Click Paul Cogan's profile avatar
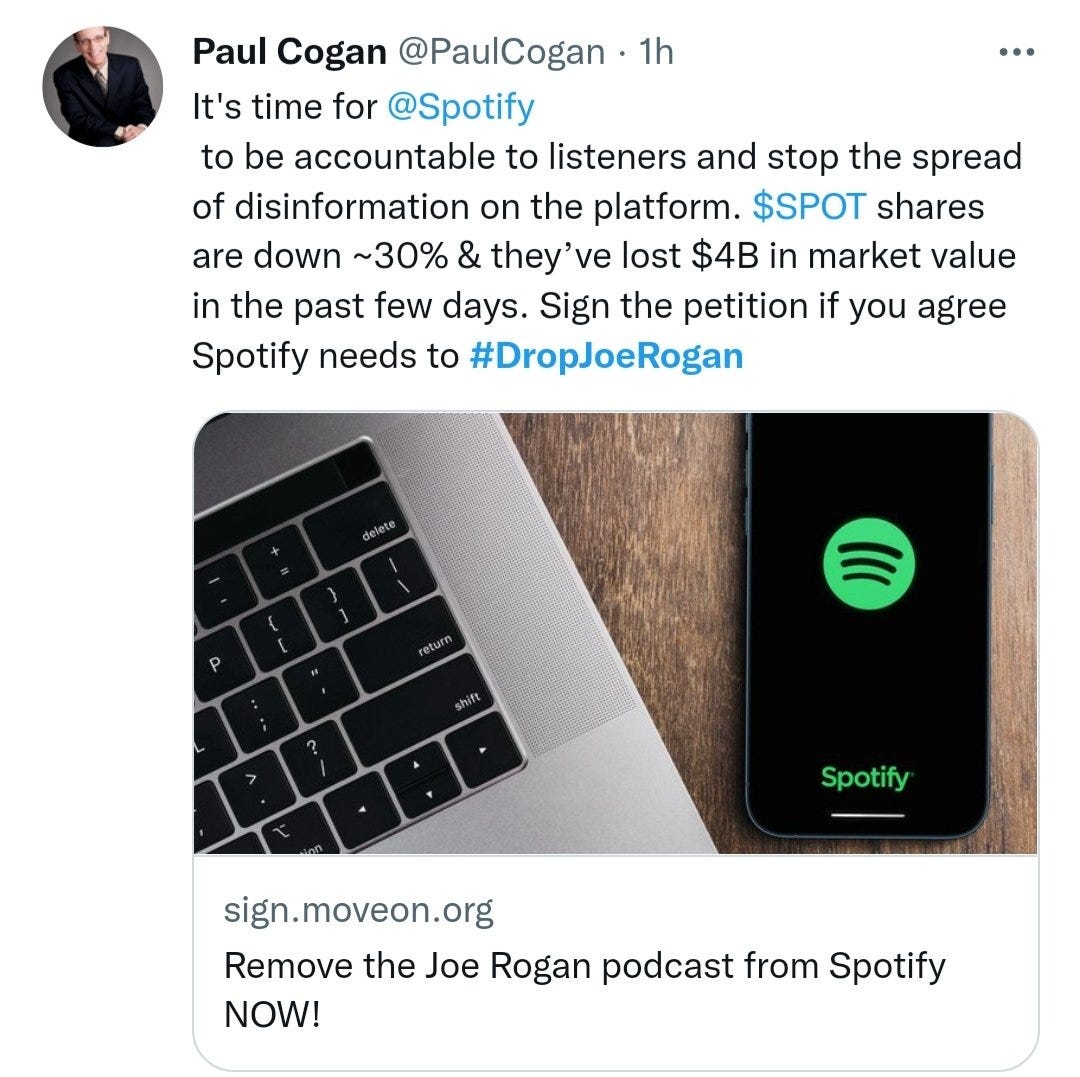 pyautogui.click(x=103, y=86)
